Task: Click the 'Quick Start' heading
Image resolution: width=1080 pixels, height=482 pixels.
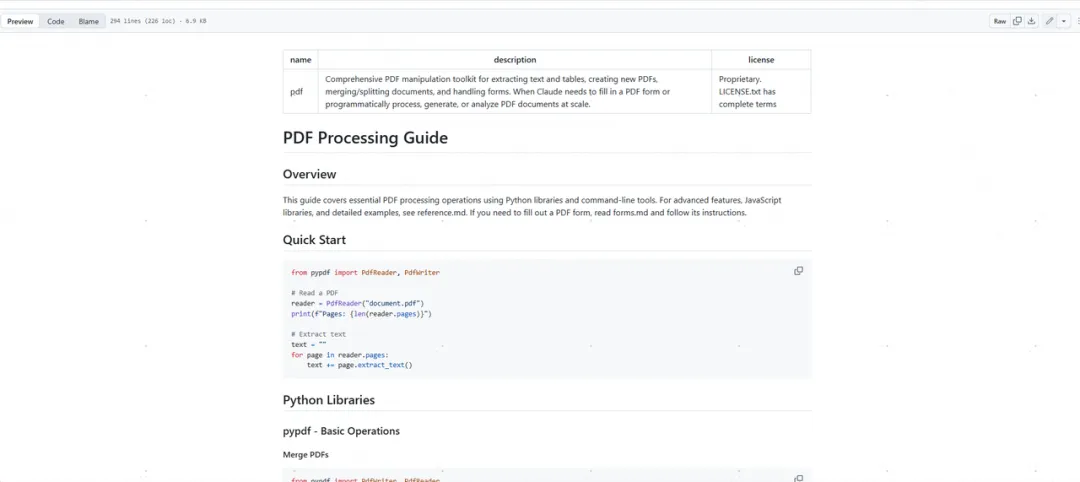Action: pos(314,240)
